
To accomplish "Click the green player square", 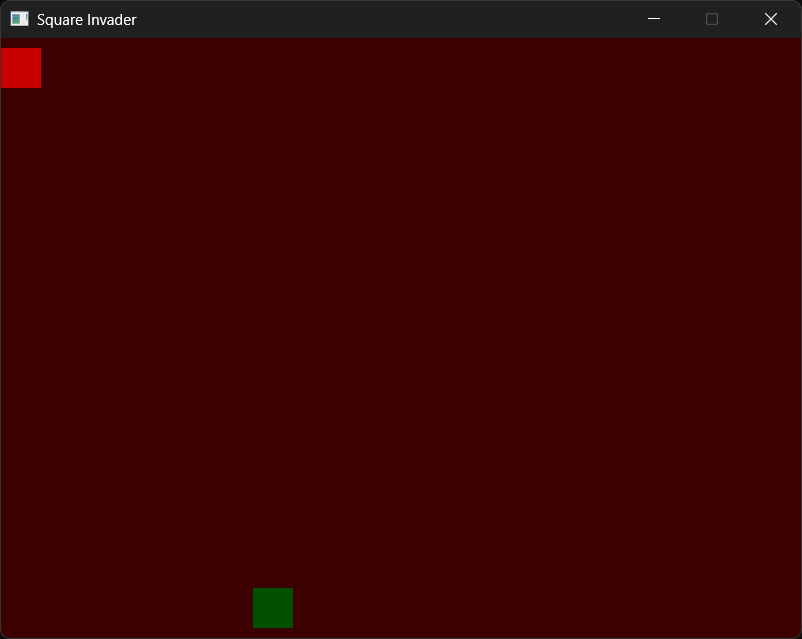I will pos(273,608).
